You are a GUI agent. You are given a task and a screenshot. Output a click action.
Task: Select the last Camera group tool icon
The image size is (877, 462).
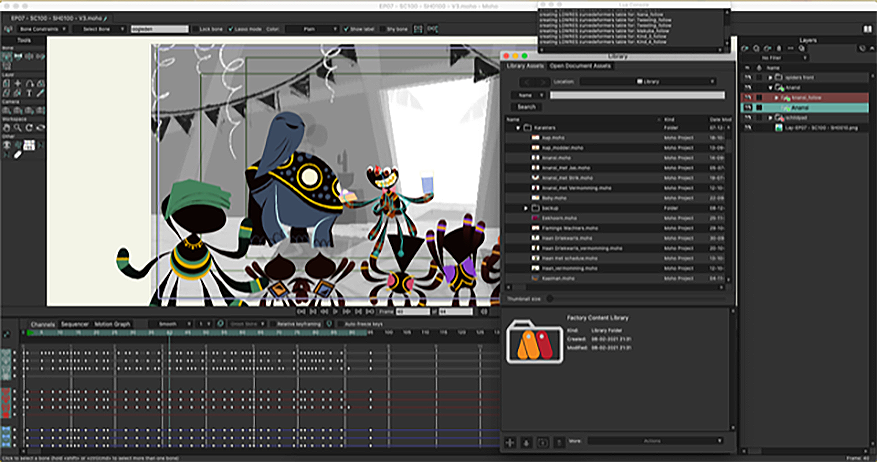pos(40,111)
